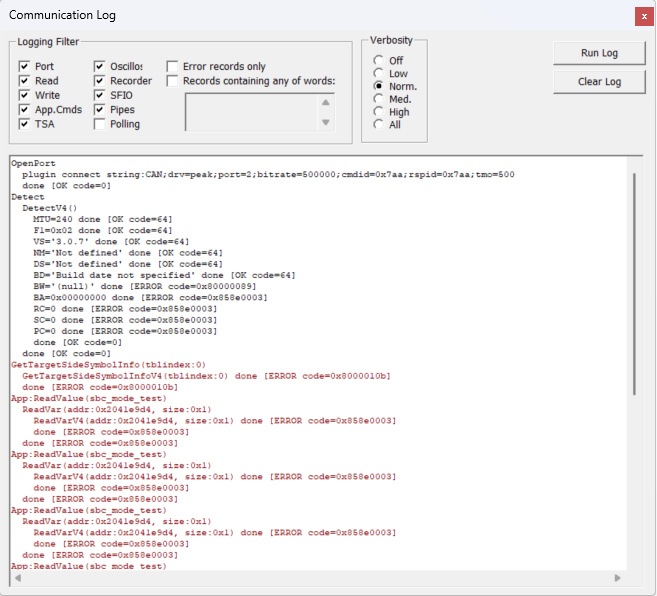
Task: Toggle the Recorder logging filter
Action: pos(99,80)
